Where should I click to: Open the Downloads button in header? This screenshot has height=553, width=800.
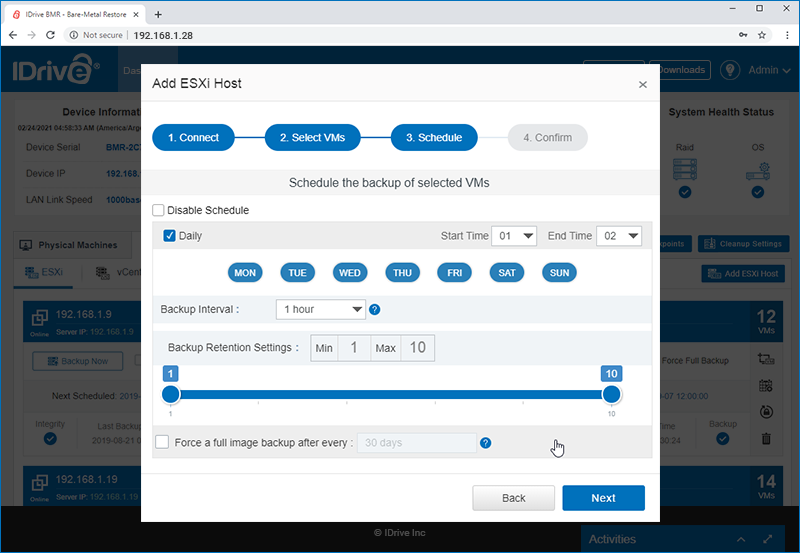coord(680,70)
